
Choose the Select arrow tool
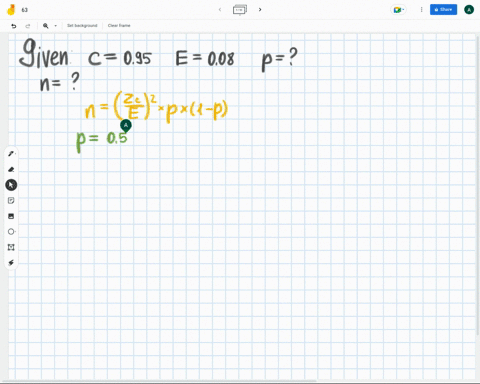pyautogui.click(x=11, y=185)
